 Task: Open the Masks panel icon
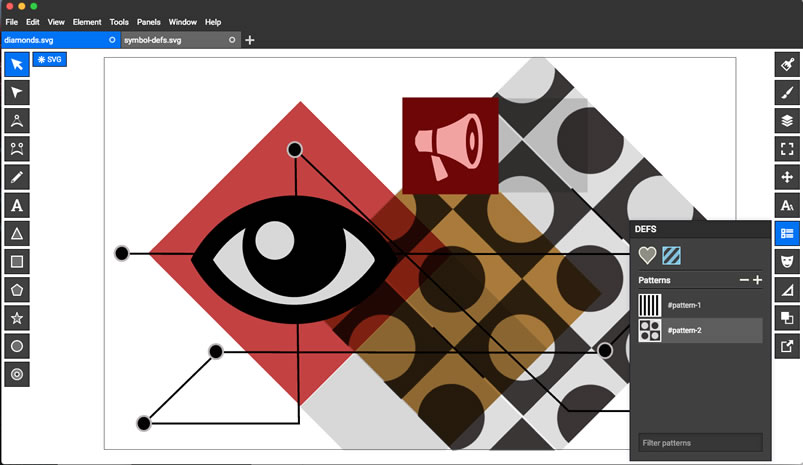click(x=787, y=261)
